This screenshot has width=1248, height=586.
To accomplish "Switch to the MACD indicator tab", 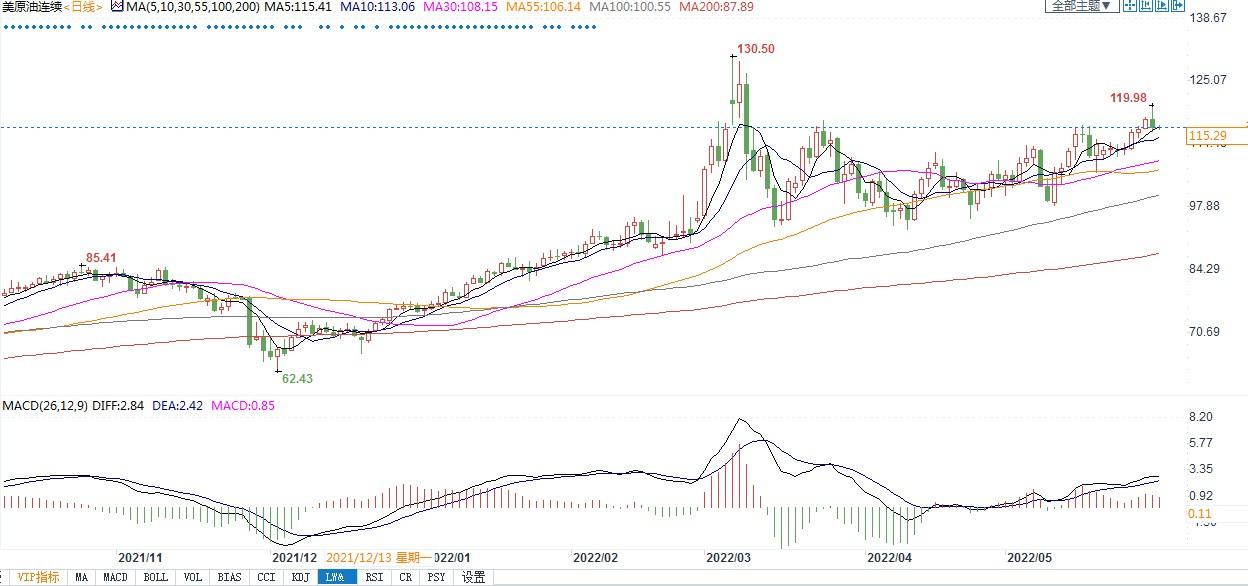I will click(115, 577).
